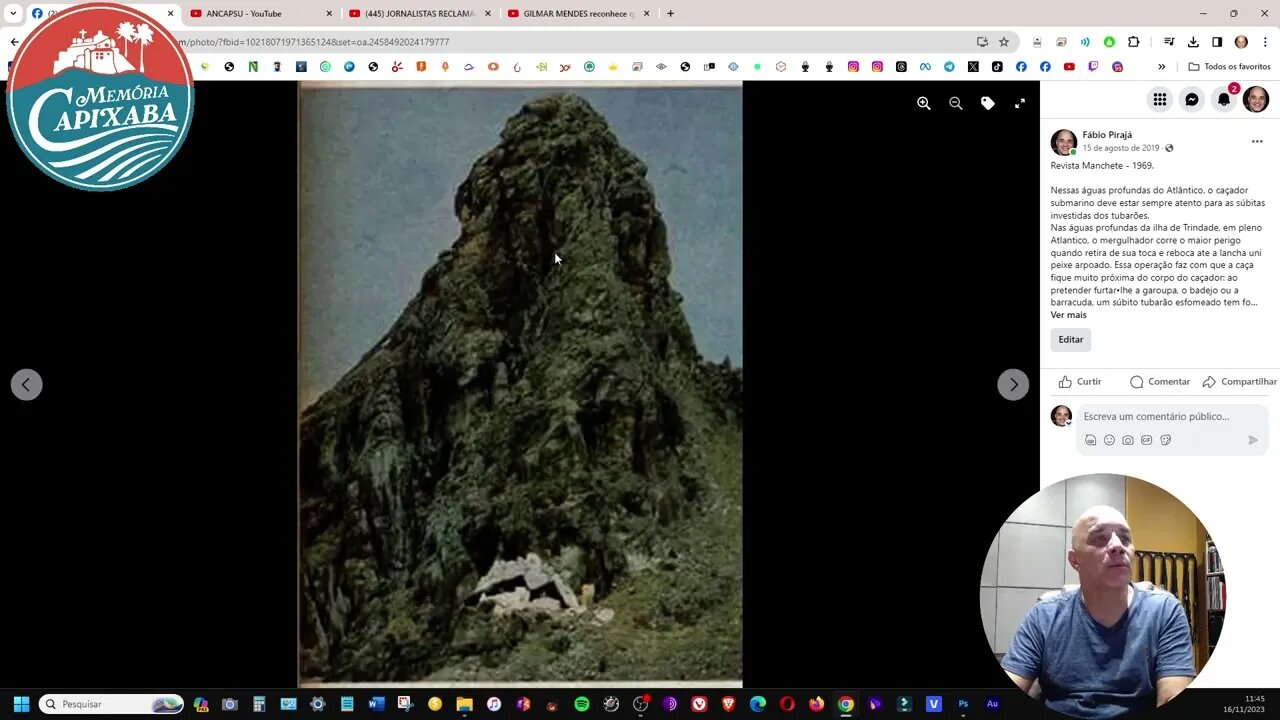The width and height of the screenshot is (1280, 720).
Task: Switch to the GILMAR MENDES reconhece tab
Action: 578,14
